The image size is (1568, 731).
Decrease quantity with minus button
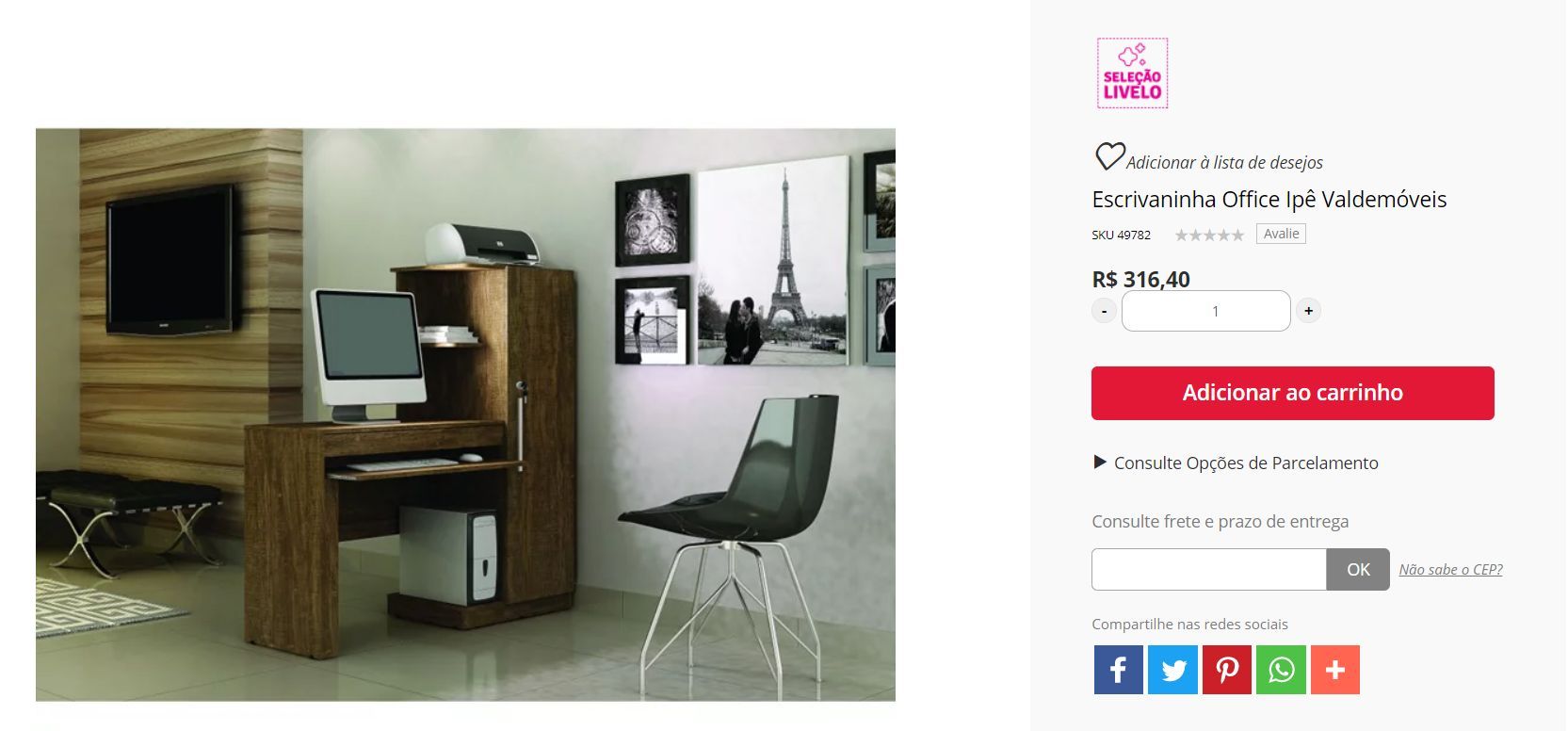pos(1104,311)
